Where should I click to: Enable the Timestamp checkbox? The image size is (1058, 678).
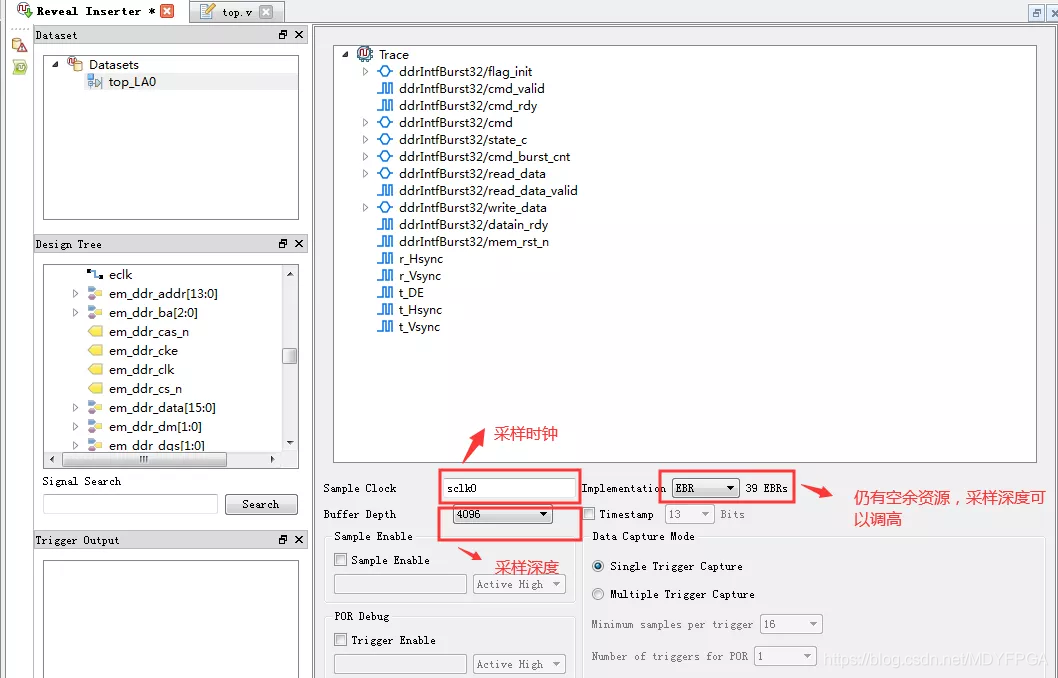589,514
